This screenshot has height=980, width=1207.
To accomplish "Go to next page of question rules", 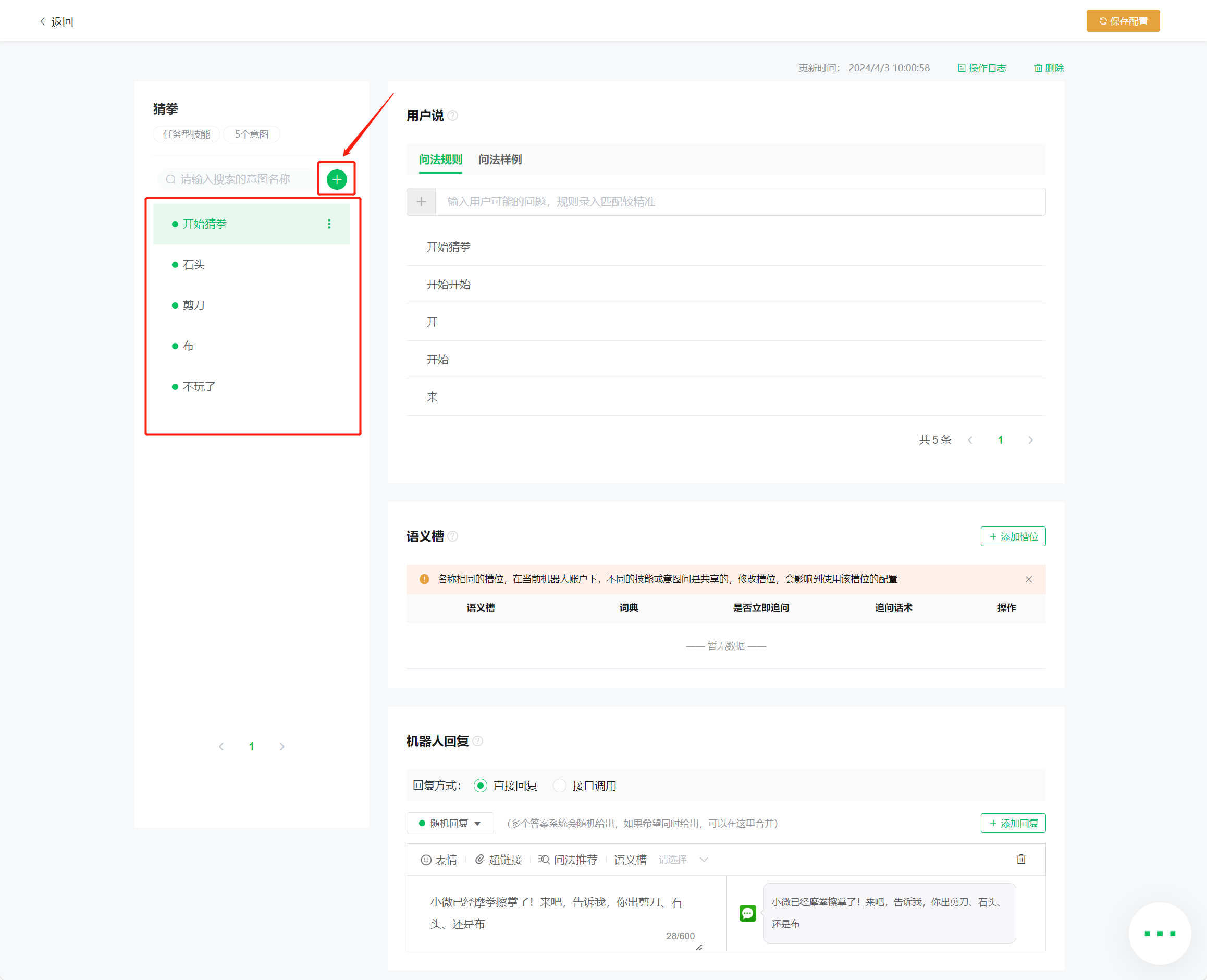I will point(1030,440).
